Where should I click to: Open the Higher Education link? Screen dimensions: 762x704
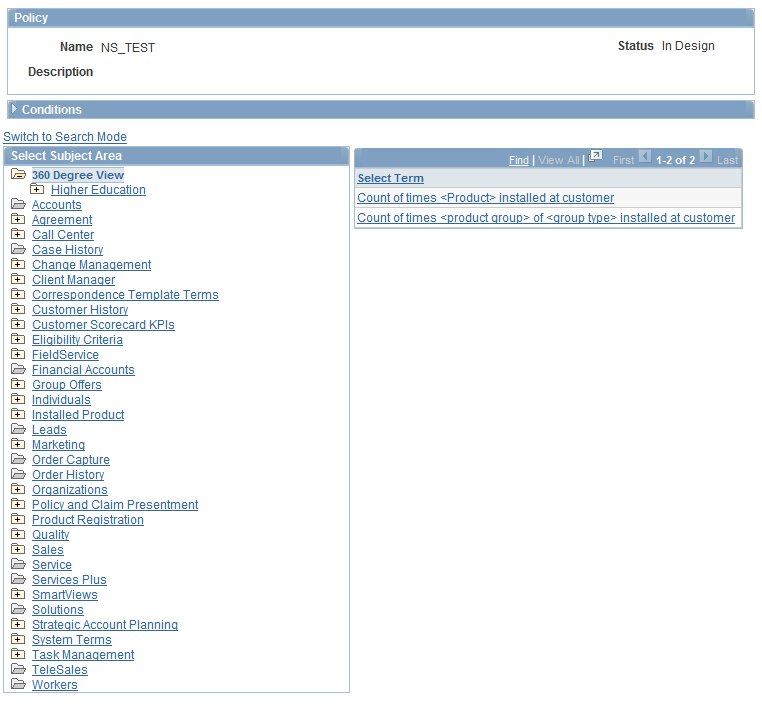[x=98, y=190]
